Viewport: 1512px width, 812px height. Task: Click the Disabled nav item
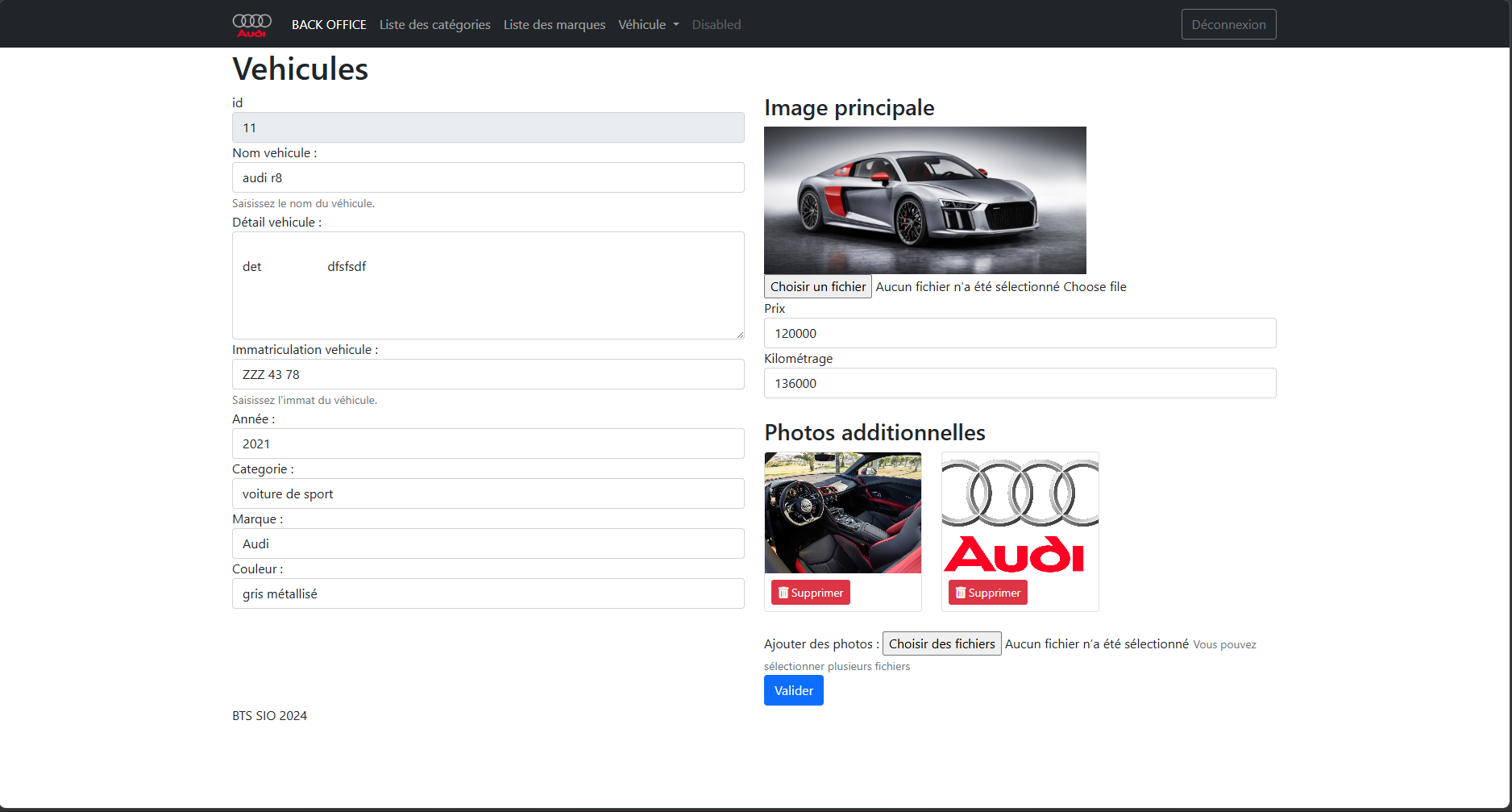click(x=717, y=25)
